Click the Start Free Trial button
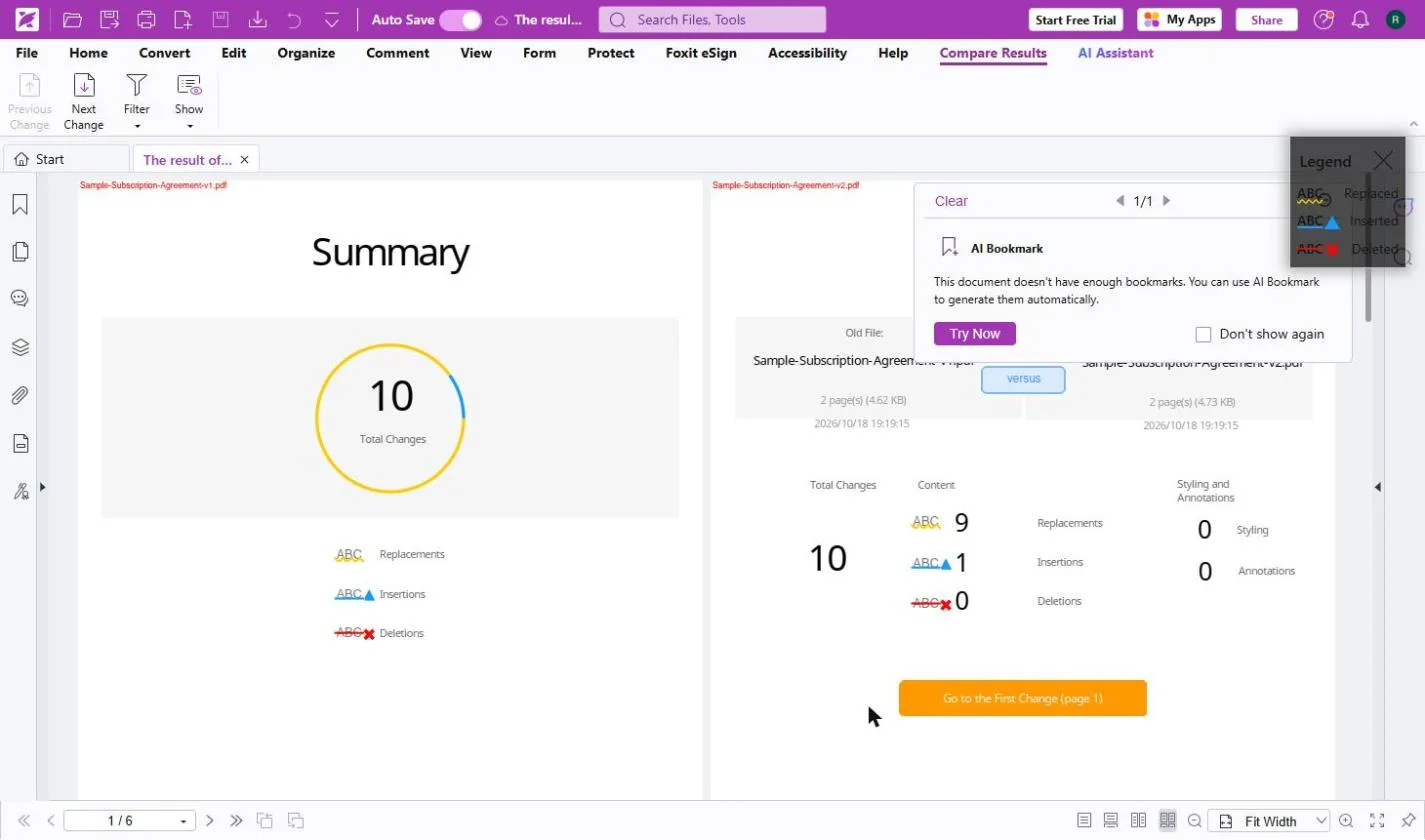The image size is (1425, 840). [1077, 20]
